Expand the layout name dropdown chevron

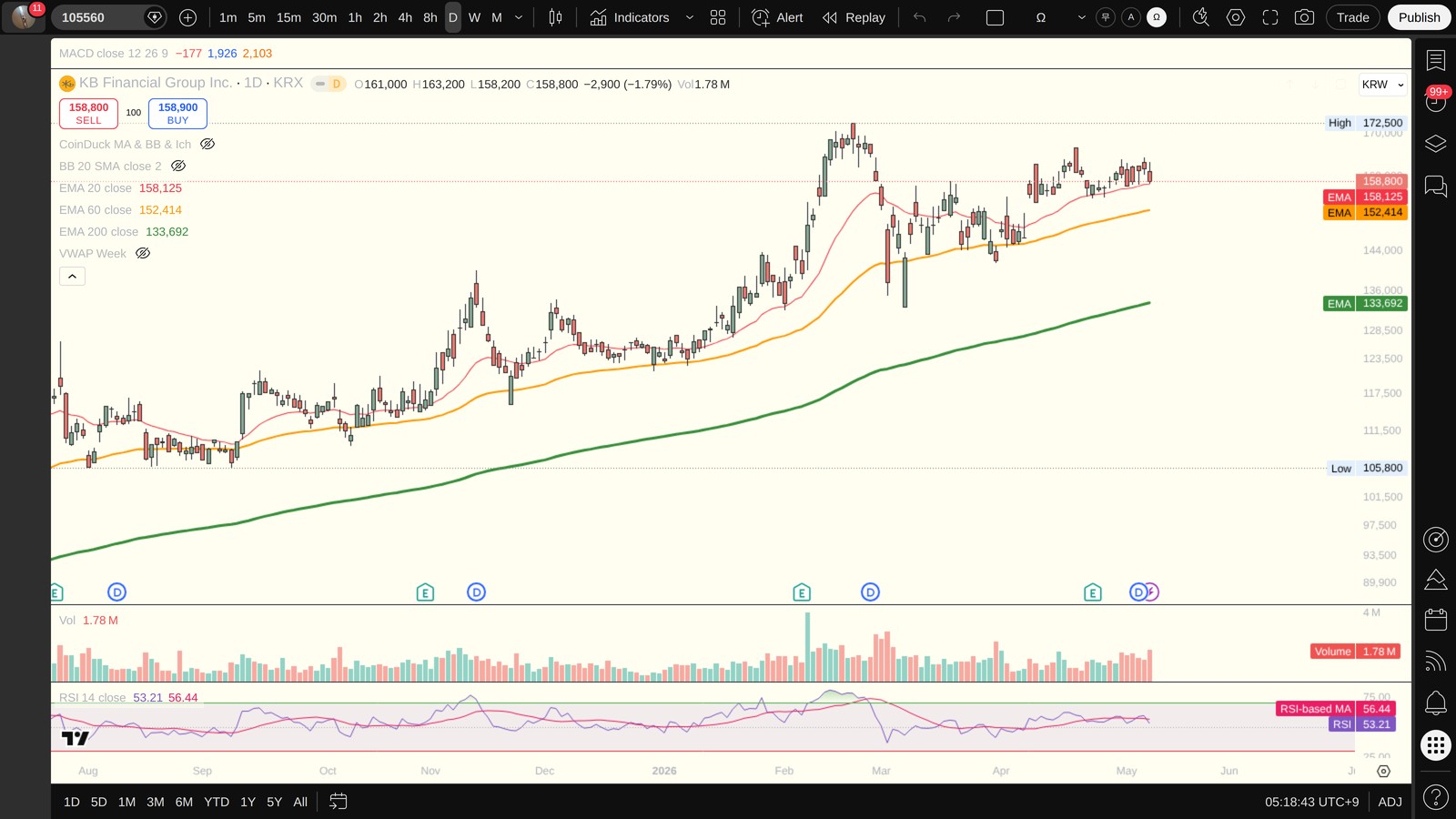1081,17
